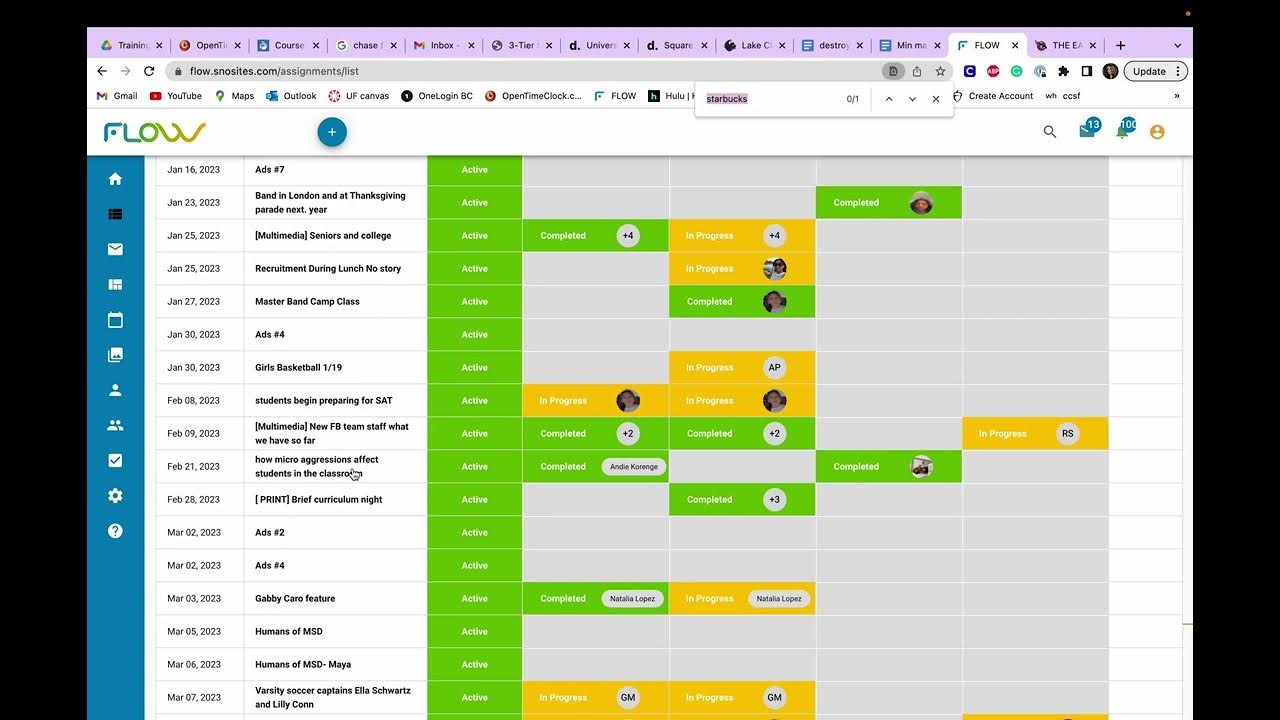Open the Gabby Caro feature assignment

tap(295, 599)
